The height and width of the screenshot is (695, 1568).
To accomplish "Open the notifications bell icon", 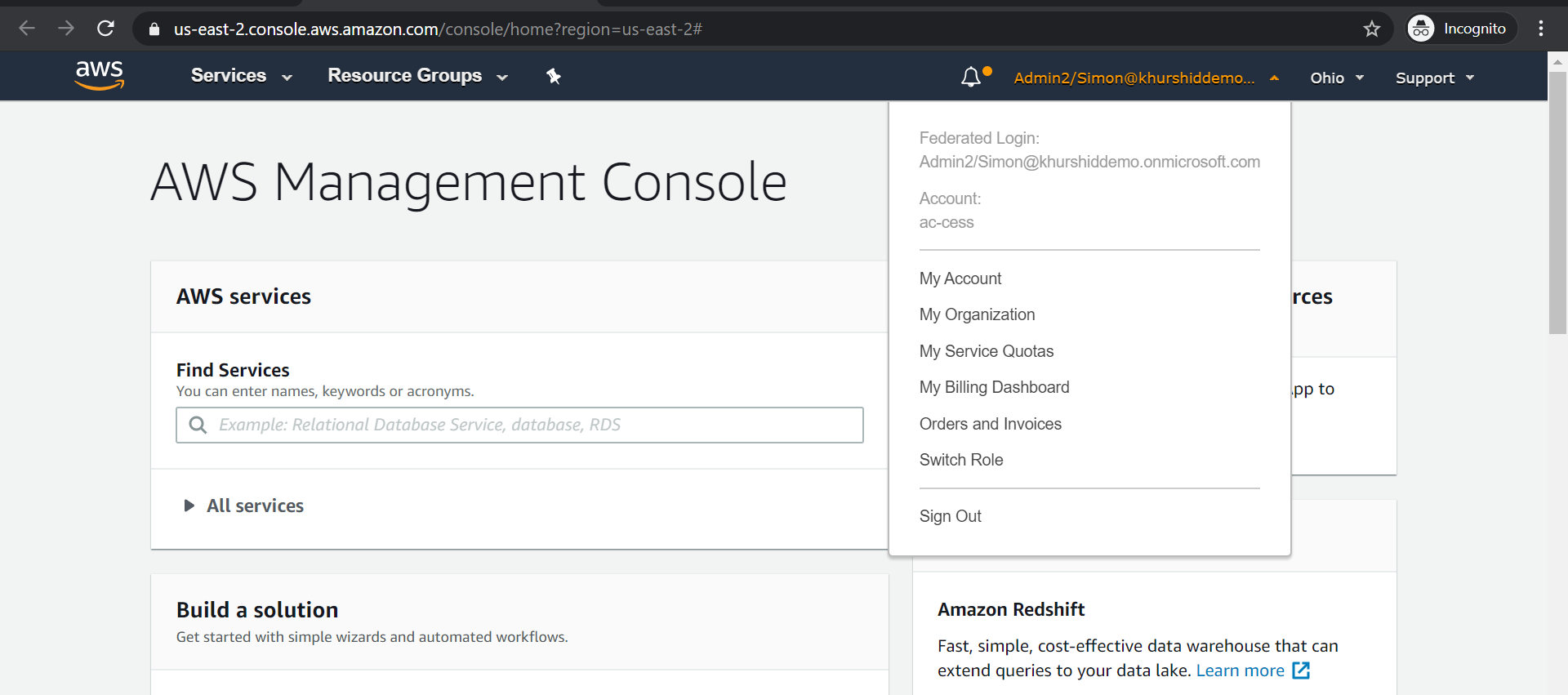I will pos(971,78).
